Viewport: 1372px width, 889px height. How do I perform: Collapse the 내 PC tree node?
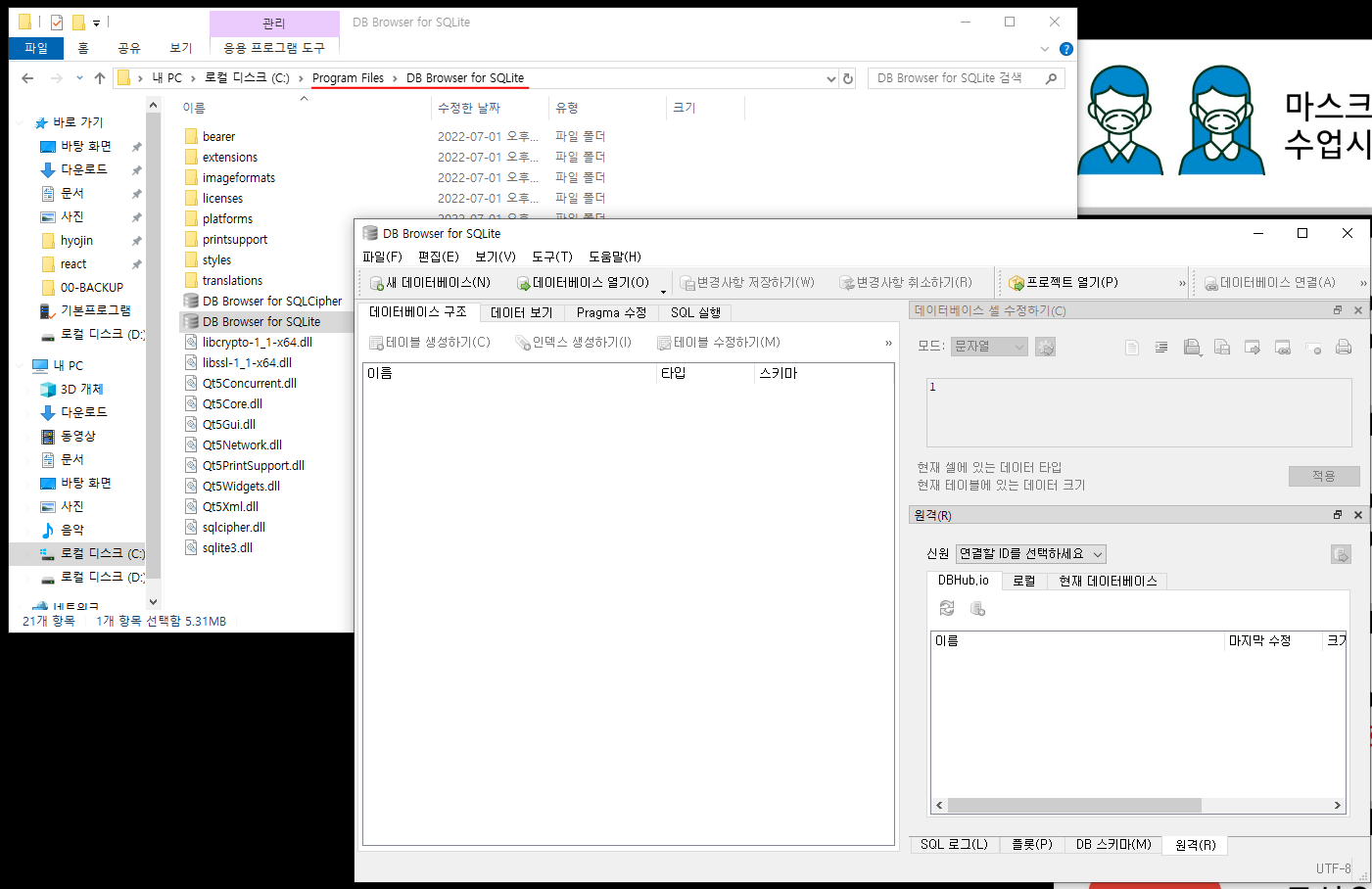tap(21, 366)
